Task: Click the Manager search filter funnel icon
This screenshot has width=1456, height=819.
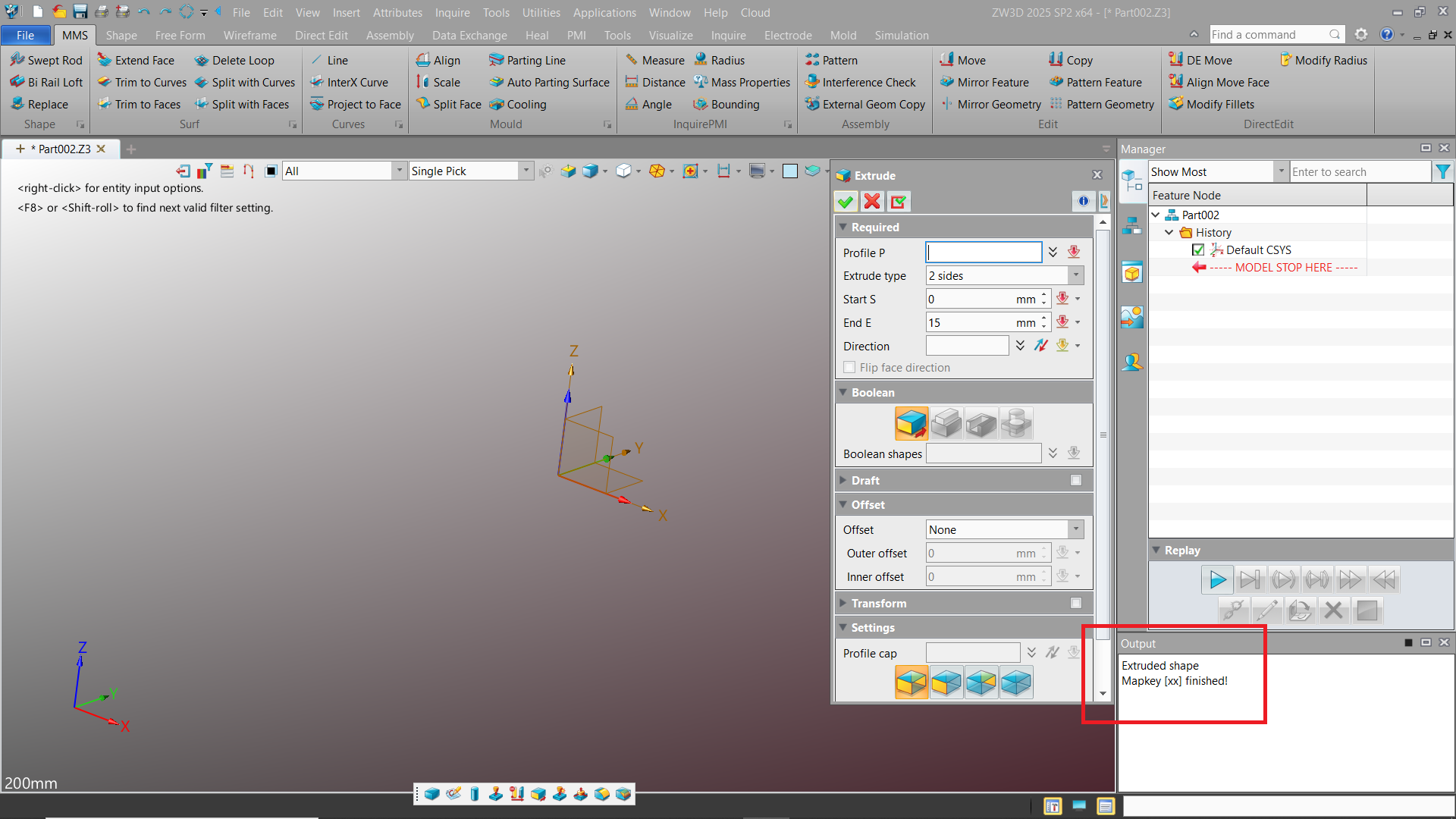Action: [1442, 171]
